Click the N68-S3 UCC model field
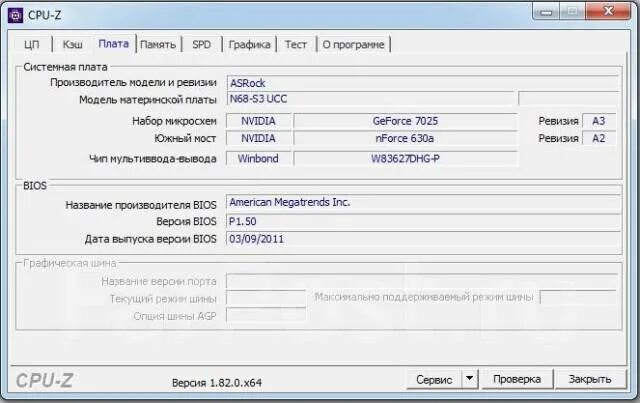640x403 pixels. pyautogui.click(x=372, y=99)
